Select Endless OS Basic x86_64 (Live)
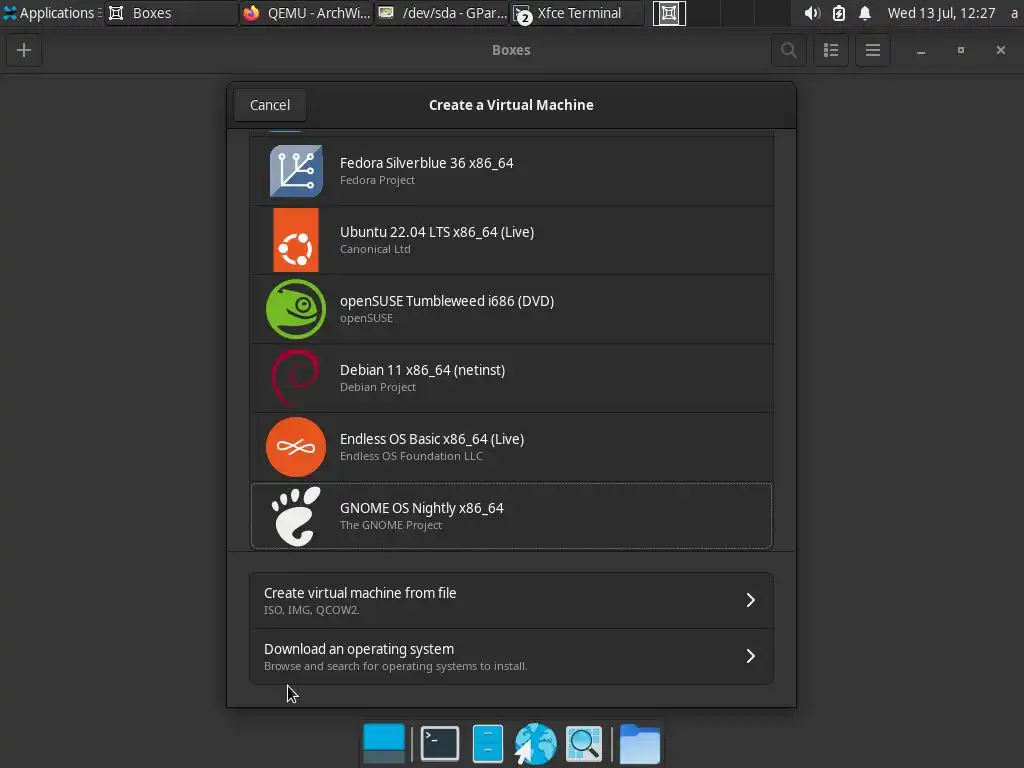Screen dimensions: 1024x768 tap(512, 447)
